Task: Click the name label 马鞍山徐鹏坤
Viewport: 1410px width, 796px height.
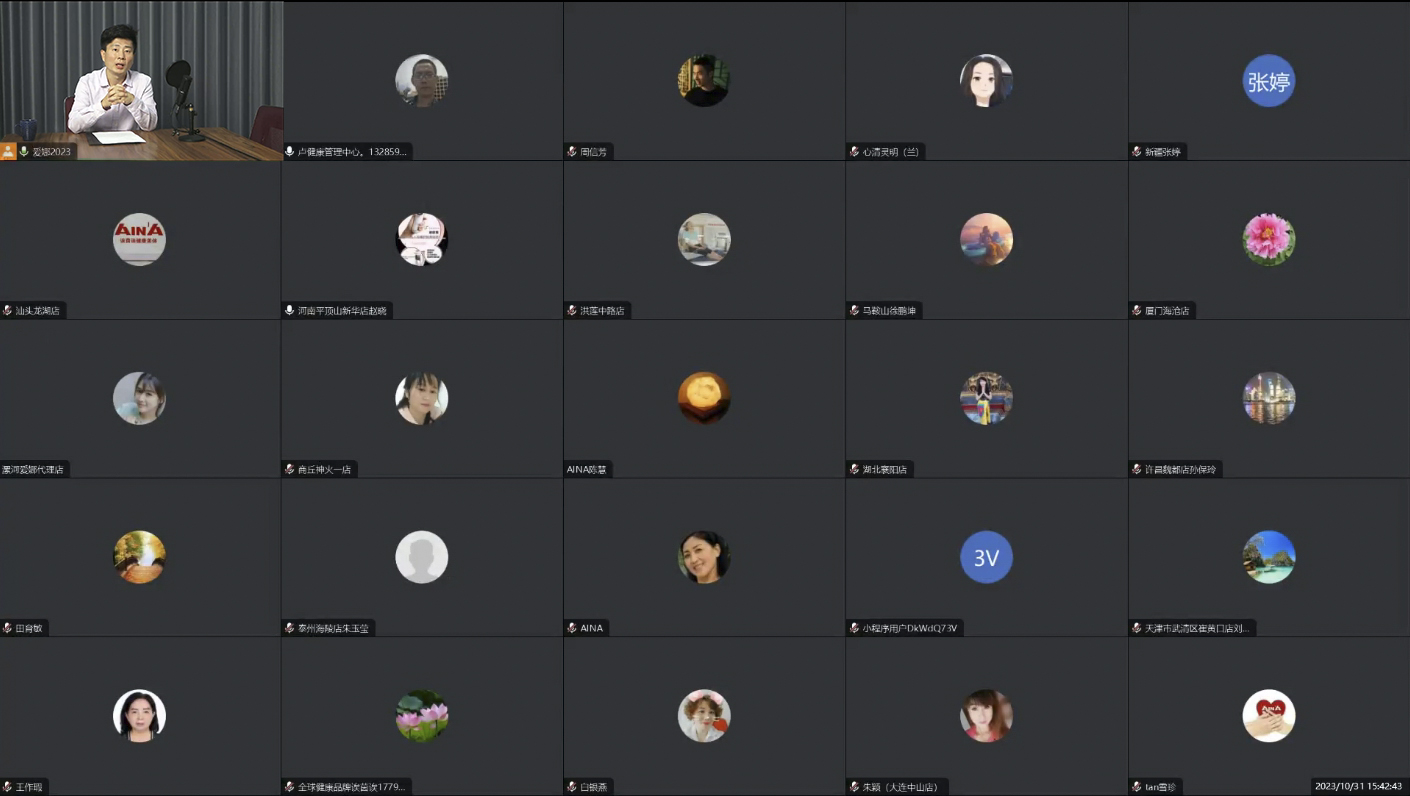Action: (x=888, y=311)
